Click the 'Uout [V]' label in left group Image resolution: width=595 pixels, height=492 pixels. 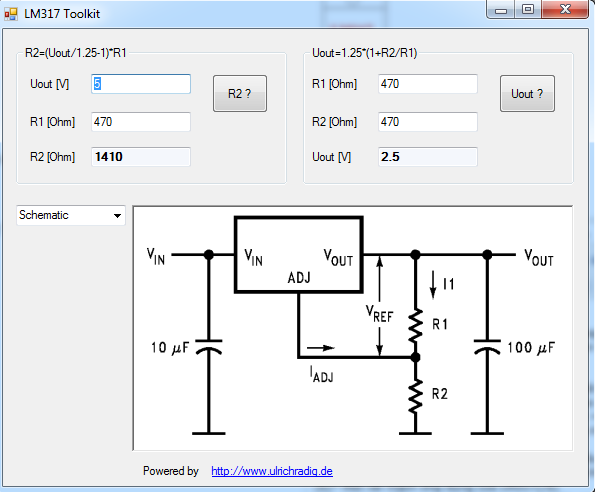click(x=49, y=84)
